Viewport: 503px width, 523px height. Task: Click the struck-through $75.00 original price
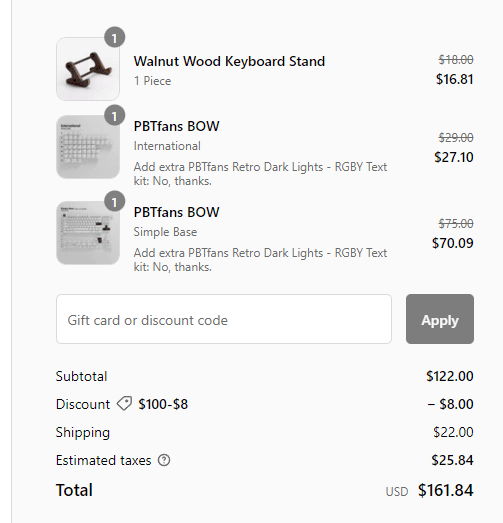(x=456, y=223)
